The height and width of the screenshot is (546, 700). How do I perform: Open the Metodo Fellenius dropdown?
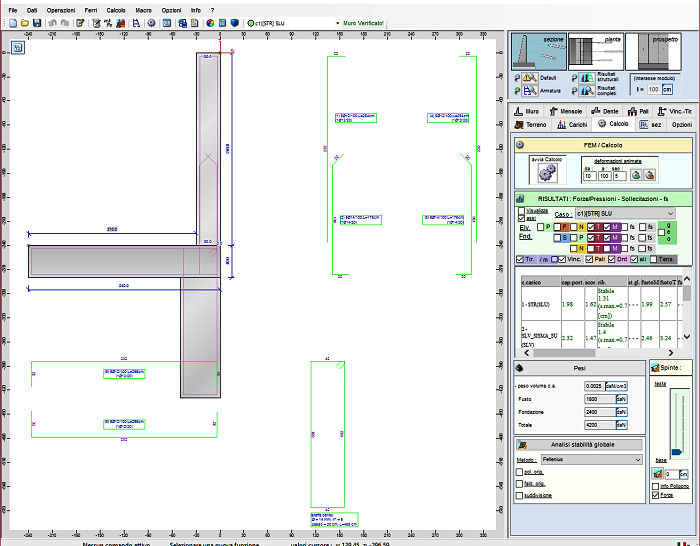pos(638,459)
